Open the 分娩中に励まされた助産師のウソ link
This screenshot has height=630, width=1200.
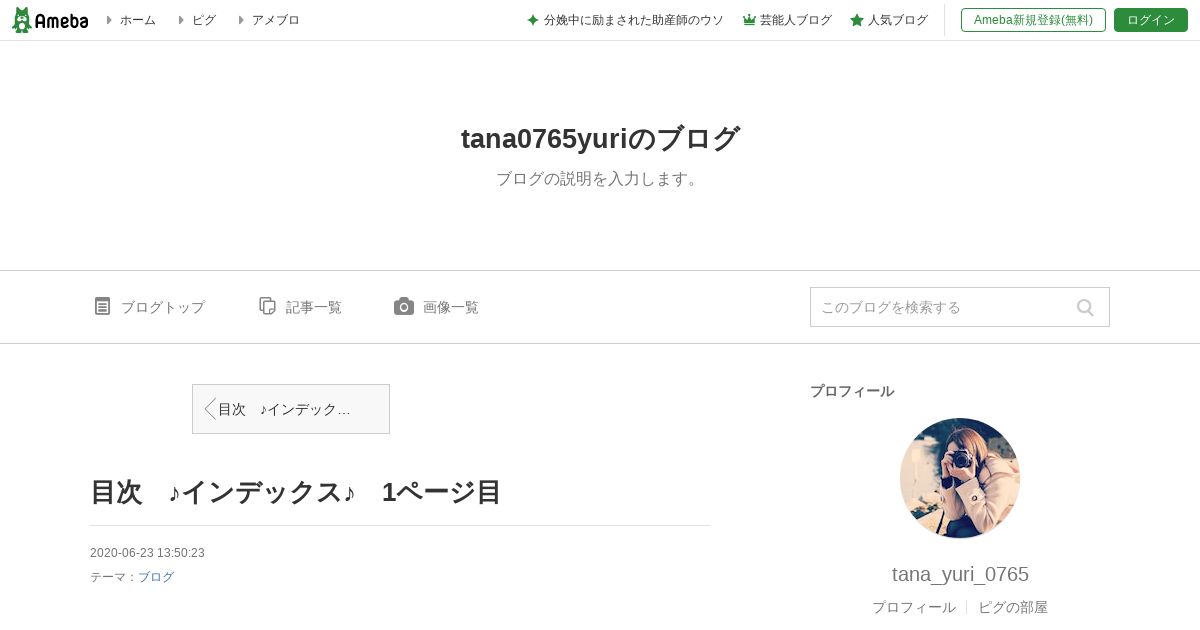pos(633,20)
